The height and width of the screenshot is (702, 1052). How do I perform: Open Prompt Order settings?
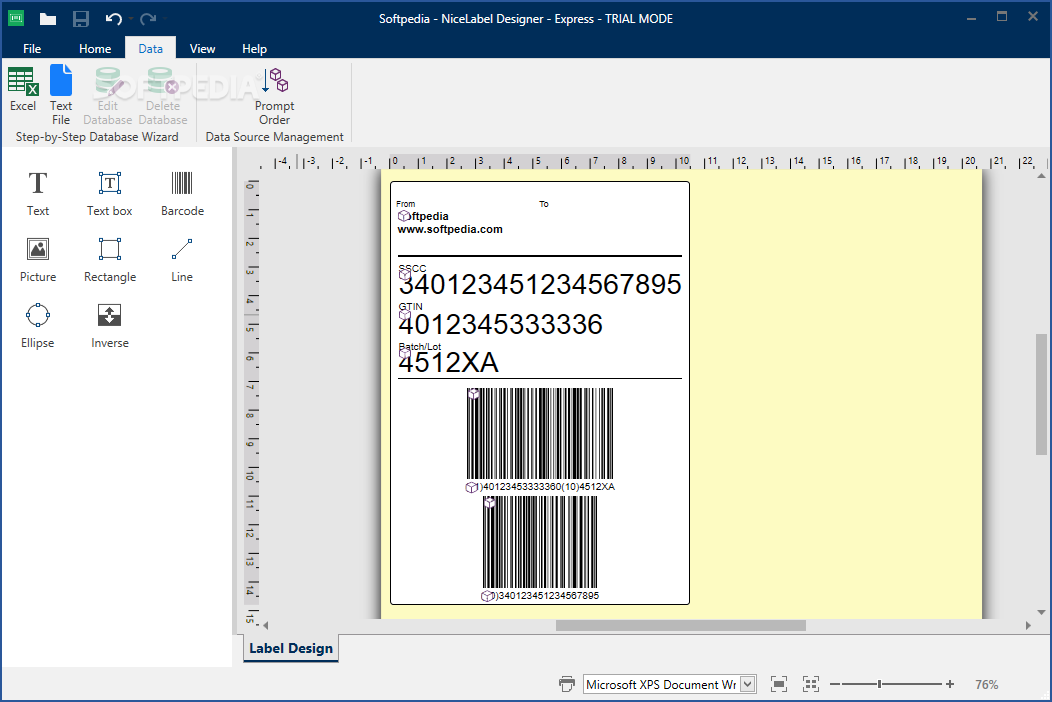[x=274, y=96]
